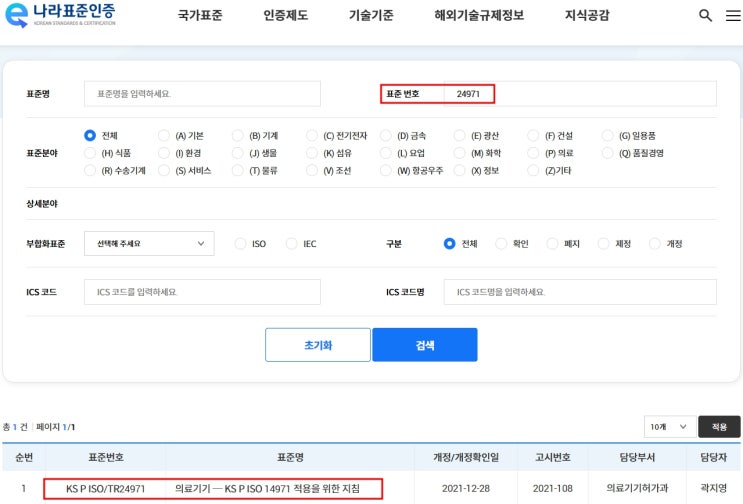
Task: Open the 기술기준 menu
Action: pos(371,15)
